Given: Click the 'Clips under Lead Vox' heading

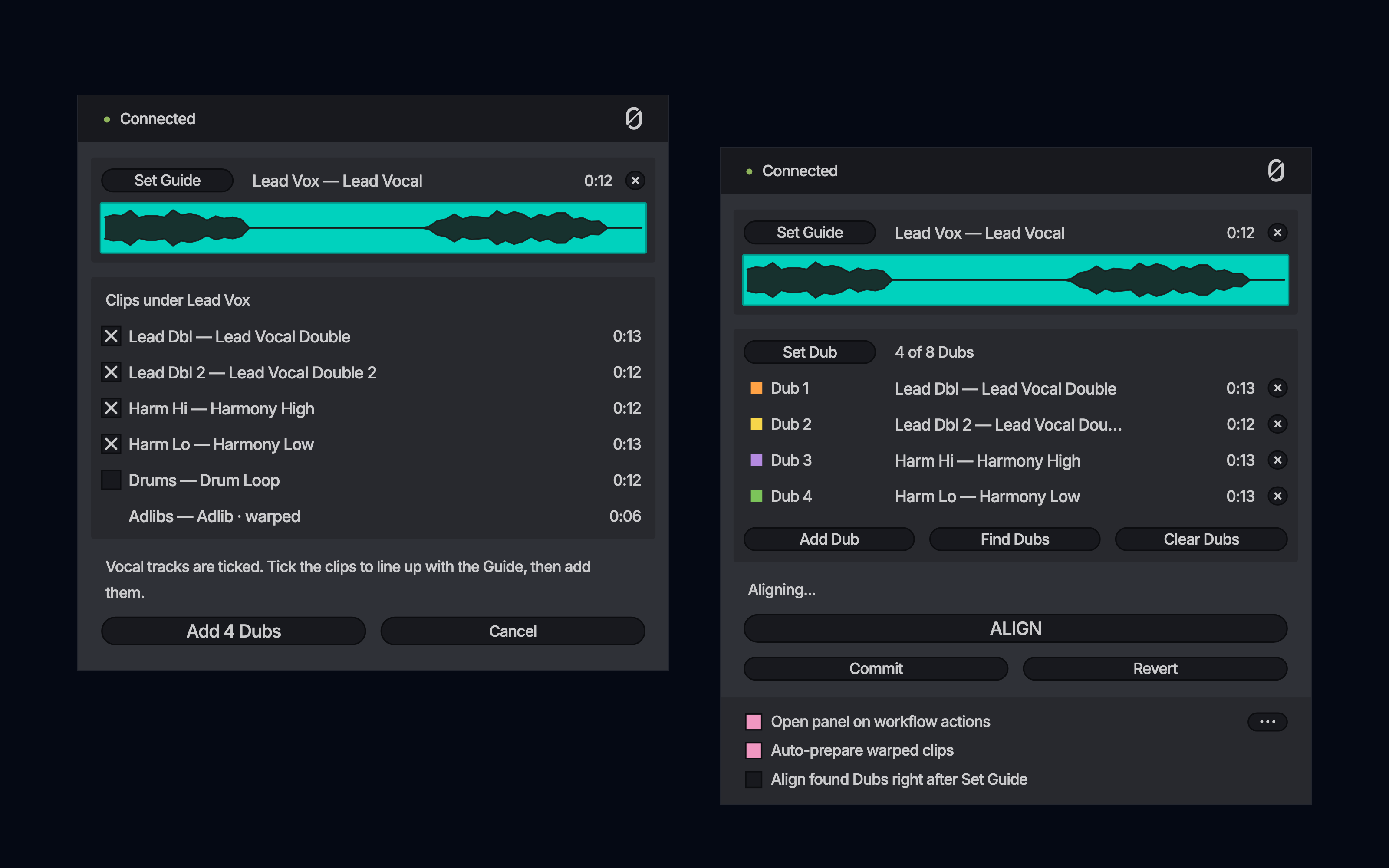Looking at the screenshot, I should 178,300.
